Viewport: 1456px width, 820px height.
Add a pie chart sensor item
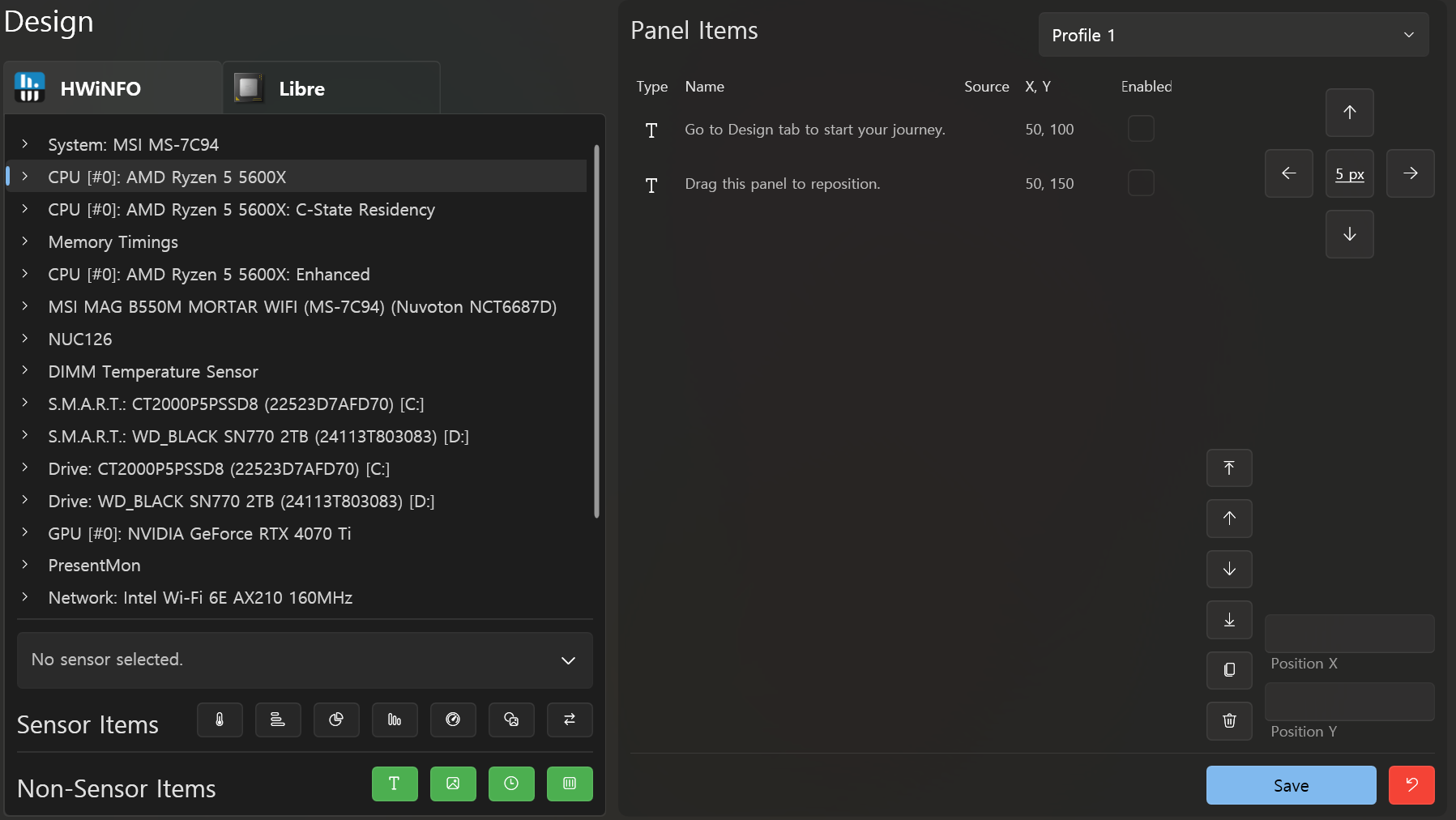point(336,720)
